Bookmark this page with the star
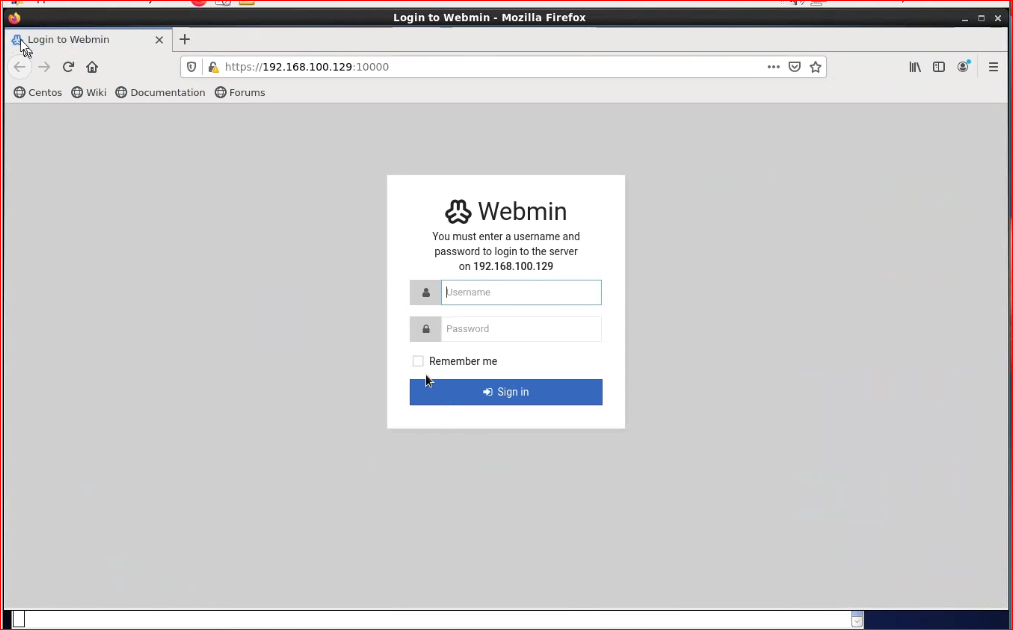This screenshot has height=630, width=1013. coord(815,67)
